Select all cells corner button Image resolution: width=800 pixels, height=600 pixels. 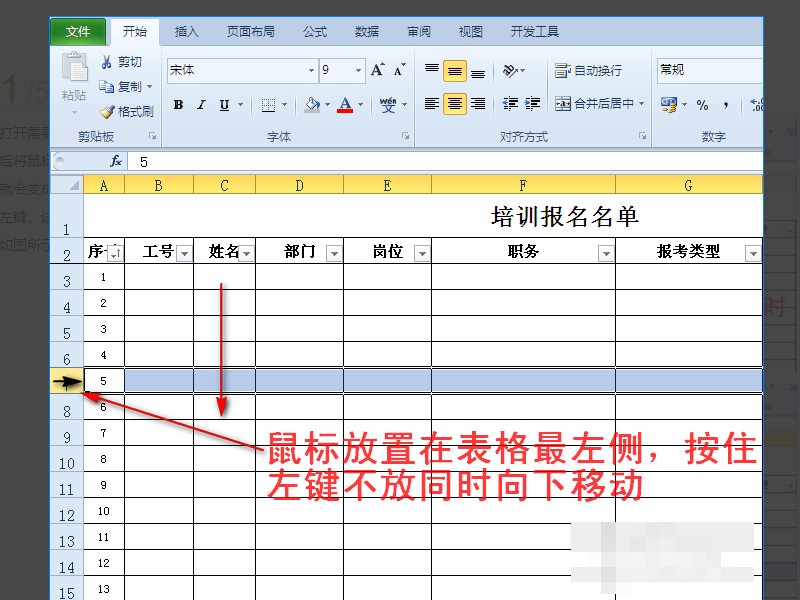67,184
